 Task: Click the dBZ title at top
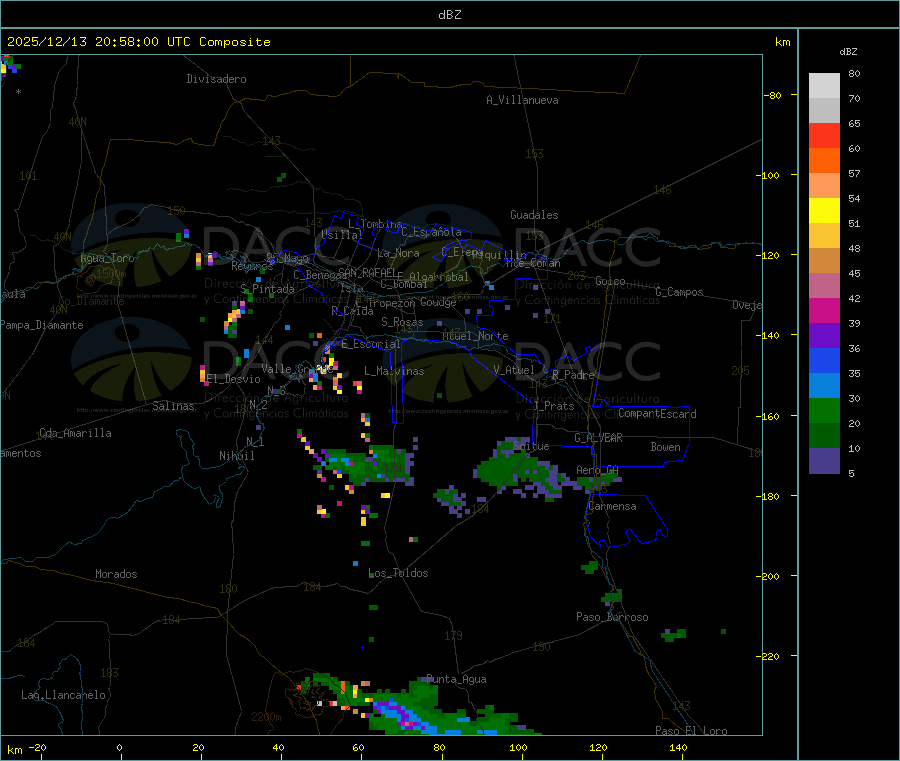coord(449,15)
